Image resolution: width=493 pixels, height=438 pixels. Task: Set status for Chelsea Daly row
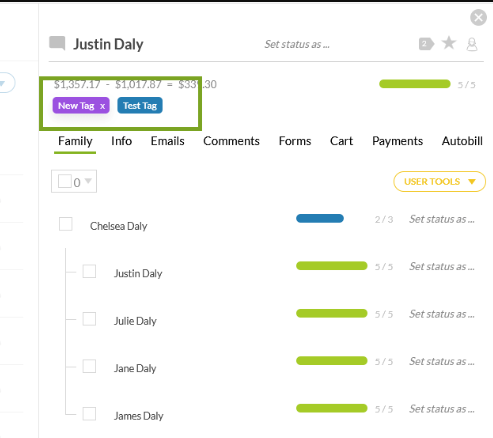442,219
